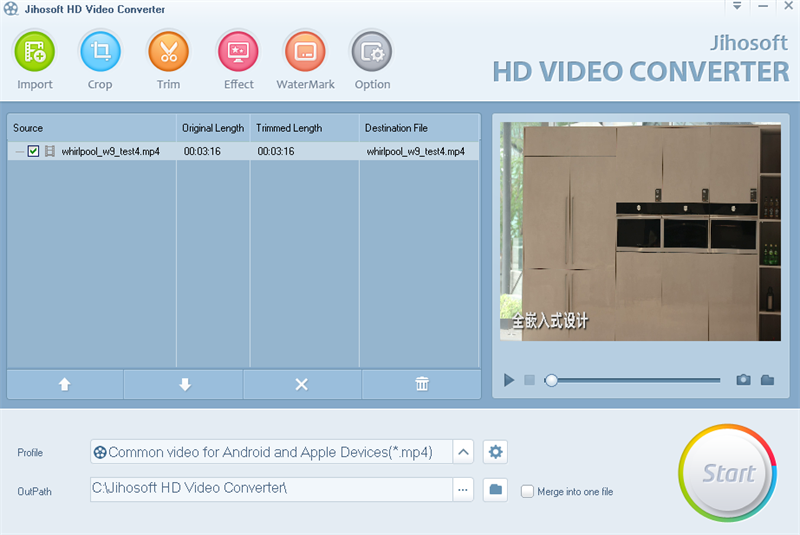Move selected file up in list
The image size is (800, 535).
click(65, 384)
